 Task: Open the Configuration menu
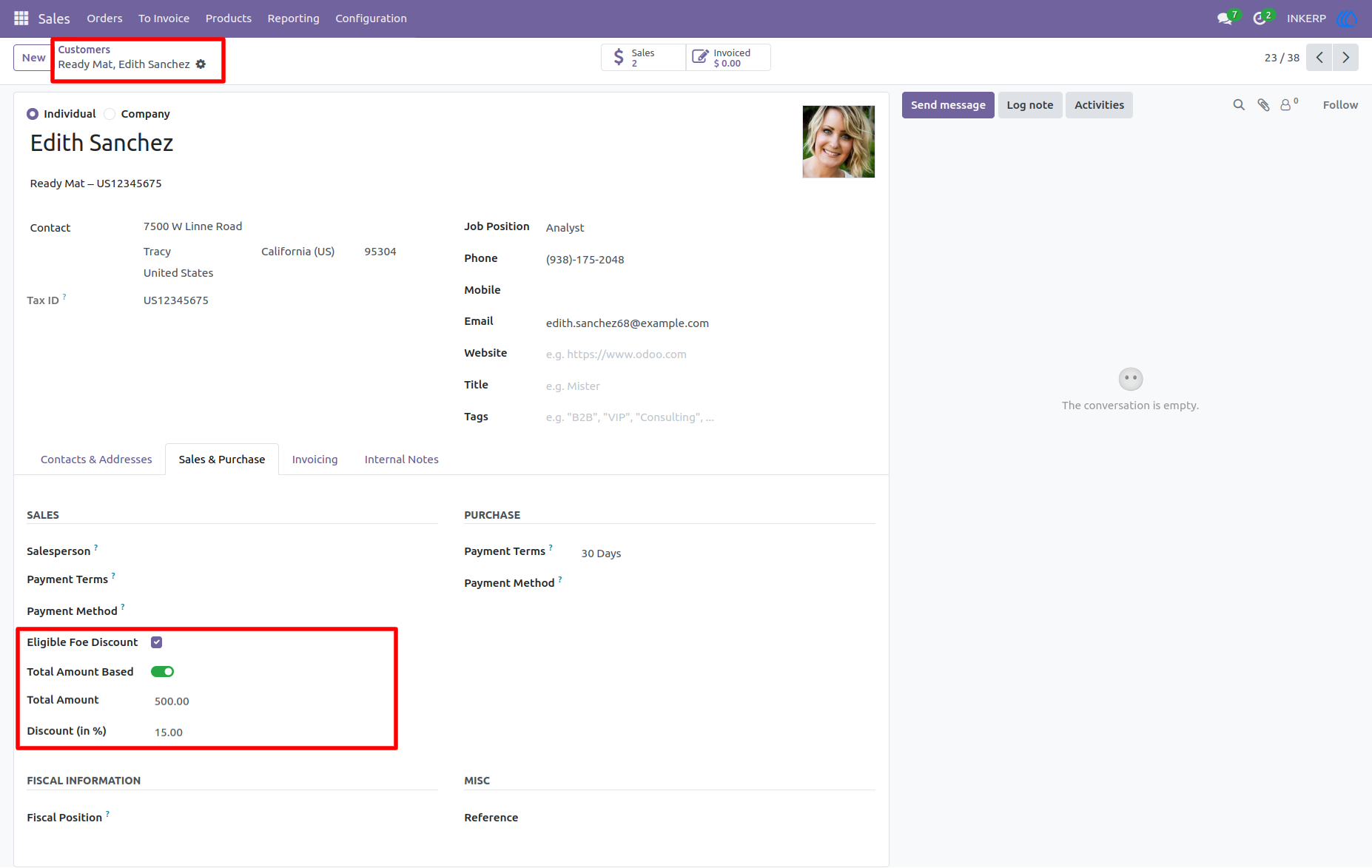click(x=371, y=18)
